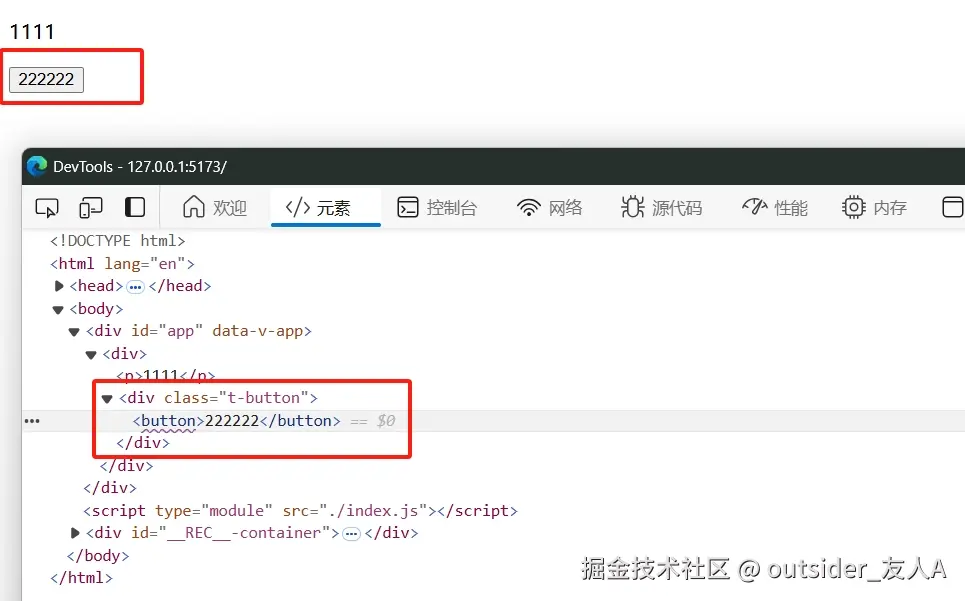
Task: Expand the __REC__-container div node
Action: (x=75, y=533)
